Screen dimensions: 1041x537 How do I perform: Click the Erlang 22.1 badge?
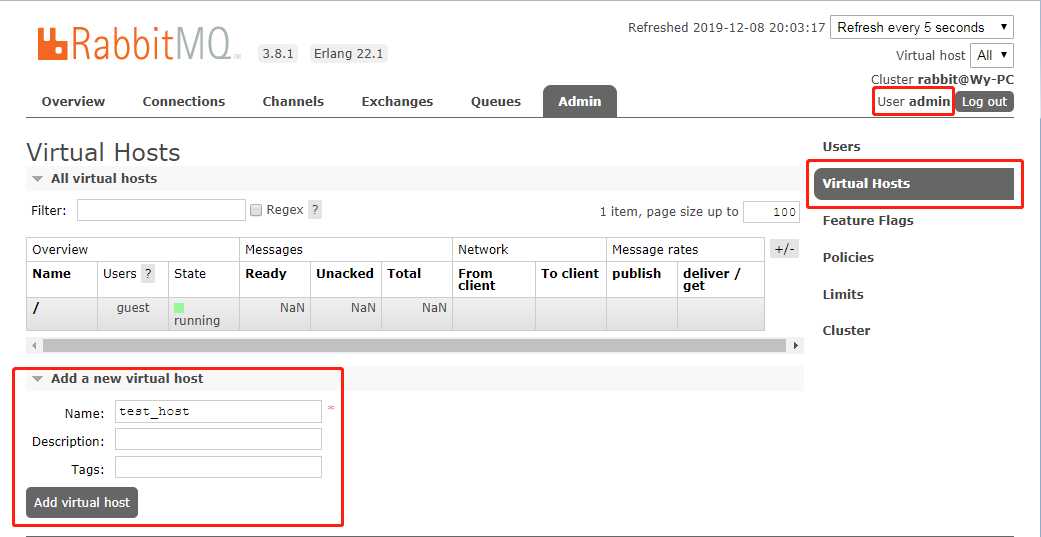point(349,54)
